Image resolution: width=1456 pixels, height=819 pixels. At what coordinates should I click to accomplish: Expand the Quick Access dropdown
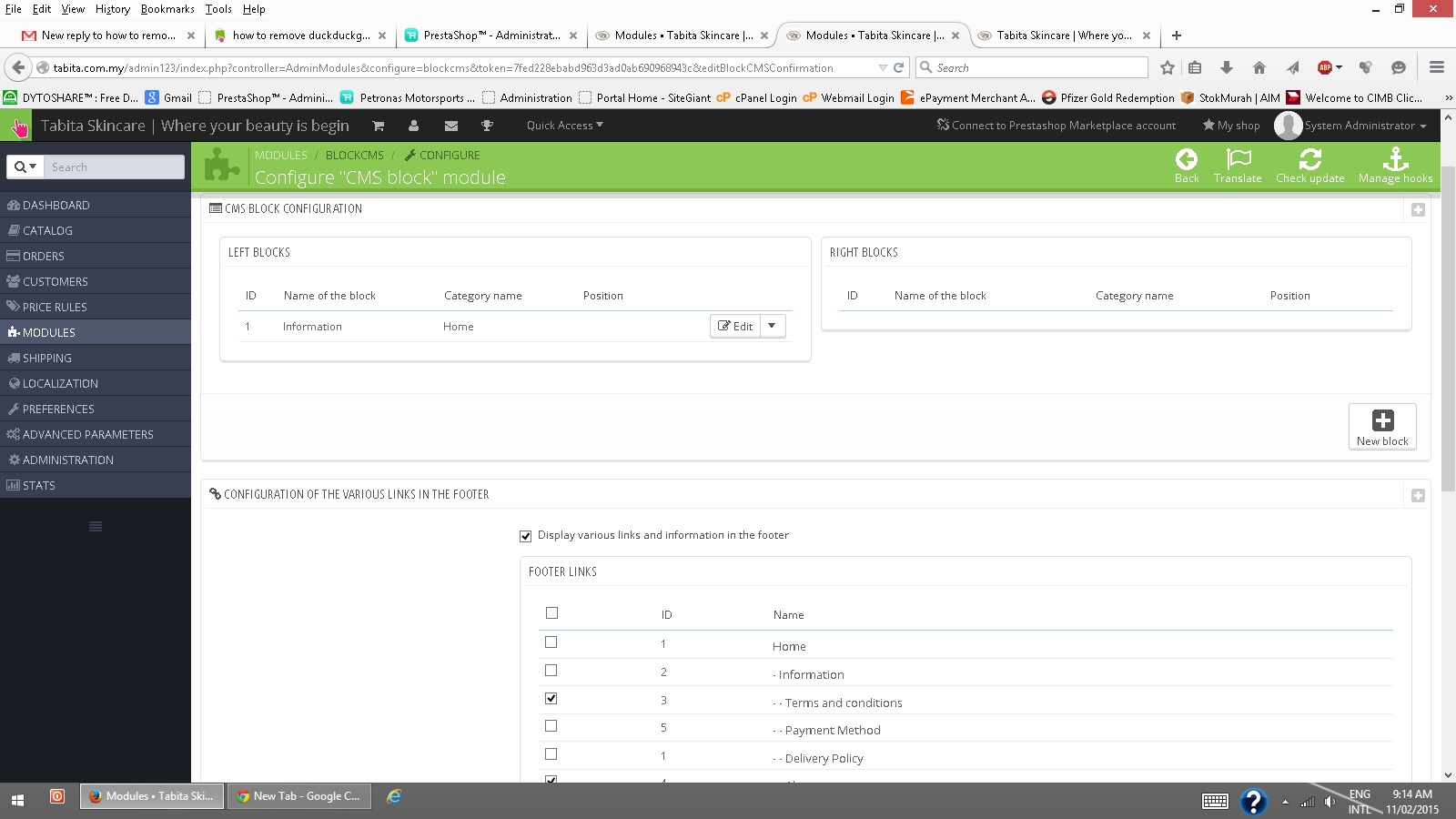point(564,126)
